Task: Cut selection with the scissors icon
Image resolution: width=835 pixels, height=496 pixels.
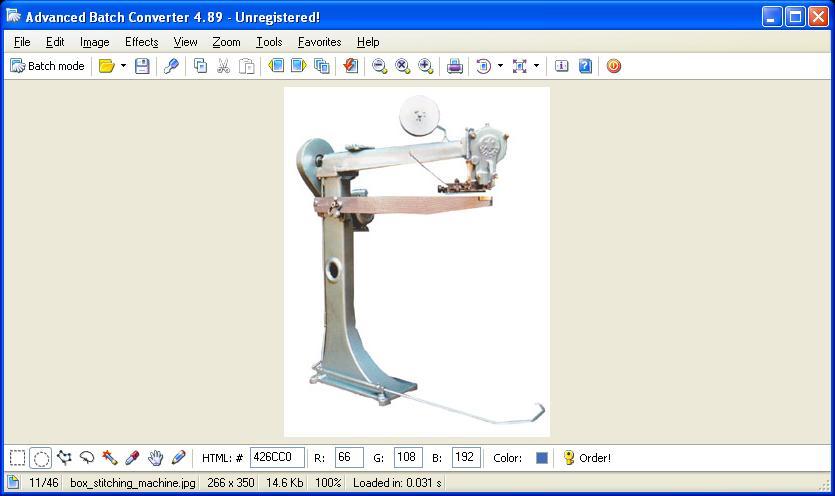Action: [x=223, y=66]
